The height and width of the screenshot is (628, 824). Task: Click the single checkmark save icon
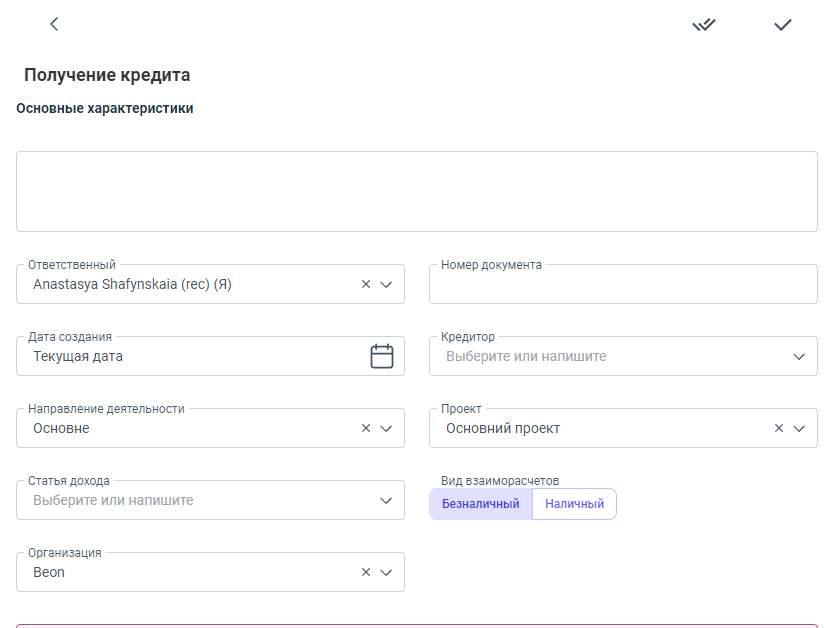[x=782, y=25]
